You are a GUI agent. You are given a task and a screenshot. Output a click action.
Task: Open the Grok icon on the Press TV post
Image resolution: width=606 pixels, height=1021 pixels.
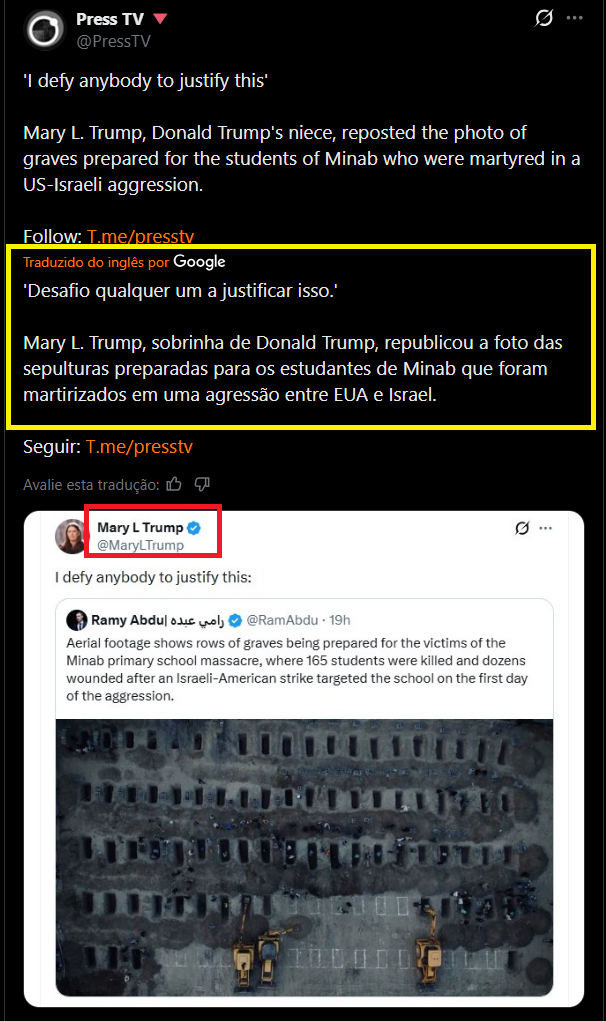pos(544,18)
